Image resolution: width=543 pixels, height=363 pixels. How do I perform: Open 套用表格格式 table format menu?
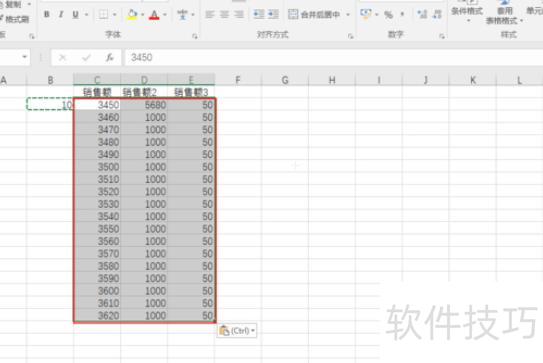click(x=504, y=12)
